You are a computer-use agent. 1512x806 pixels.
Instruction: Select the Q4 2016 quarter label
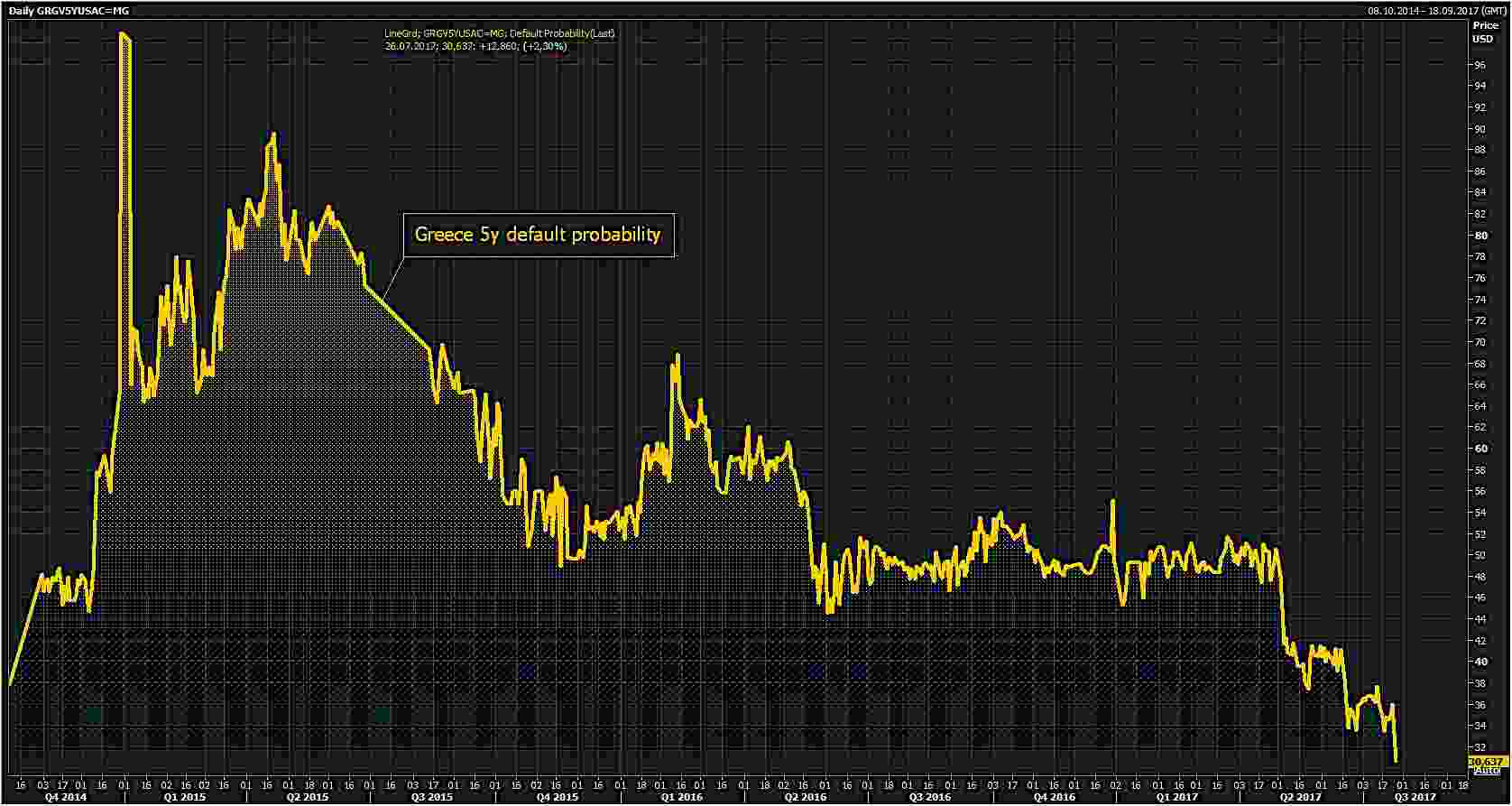click(1054, 797)
